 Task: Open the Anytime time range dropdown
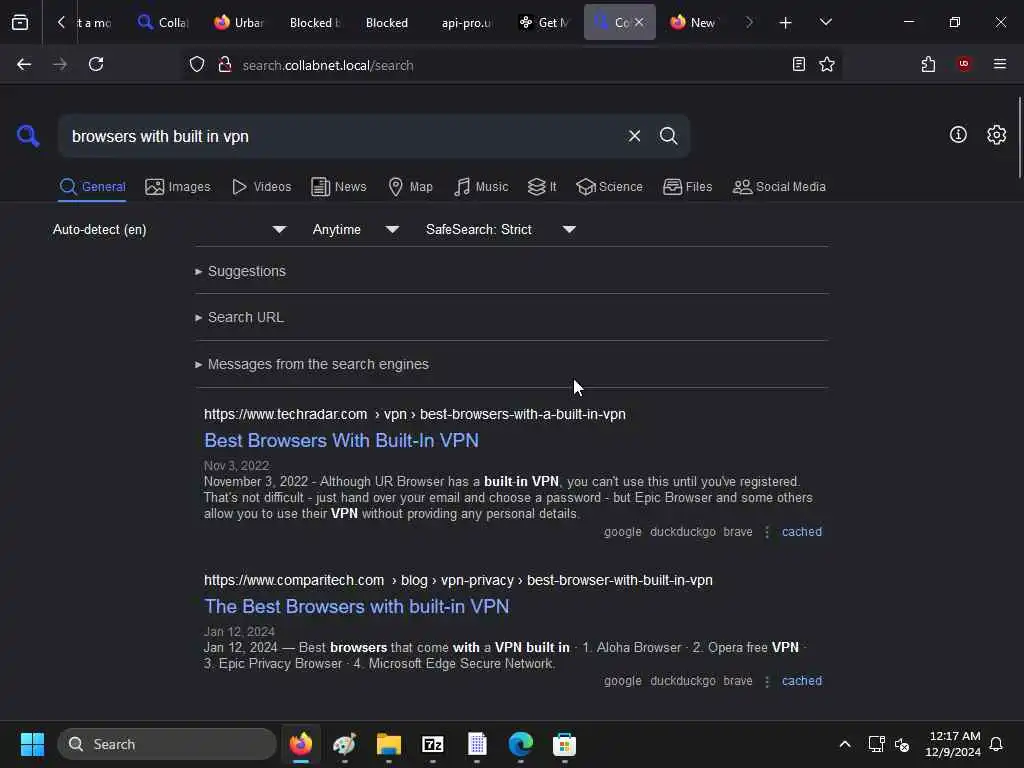point(356,229)
